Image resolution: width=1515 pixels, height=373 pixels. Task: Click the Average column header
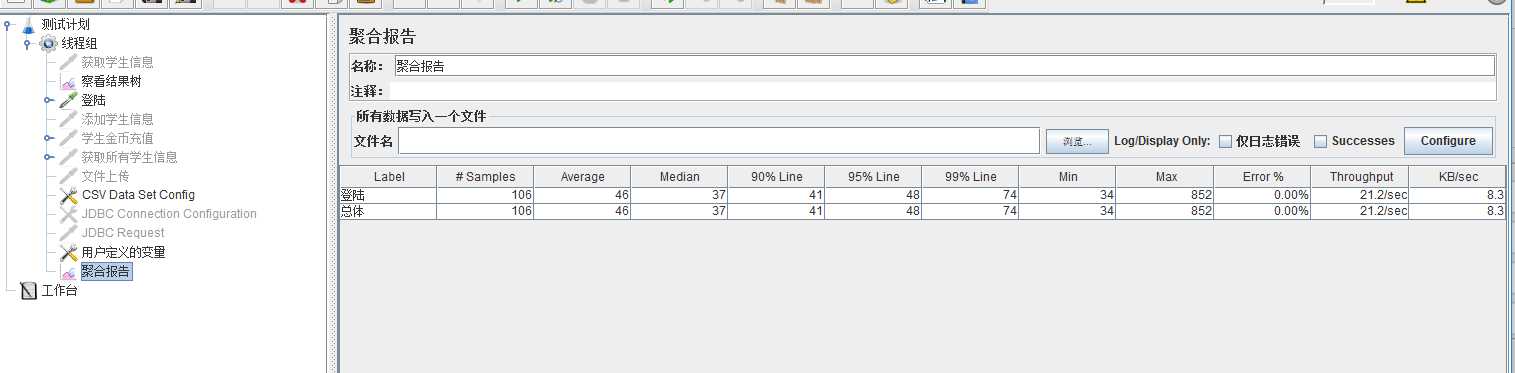pyautogui.click(x=582, y=176)
